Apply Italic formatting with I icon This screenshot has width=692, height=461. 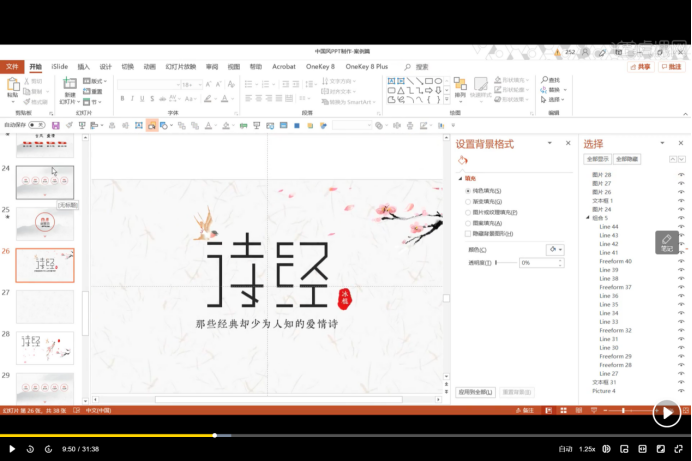(132, 98)
